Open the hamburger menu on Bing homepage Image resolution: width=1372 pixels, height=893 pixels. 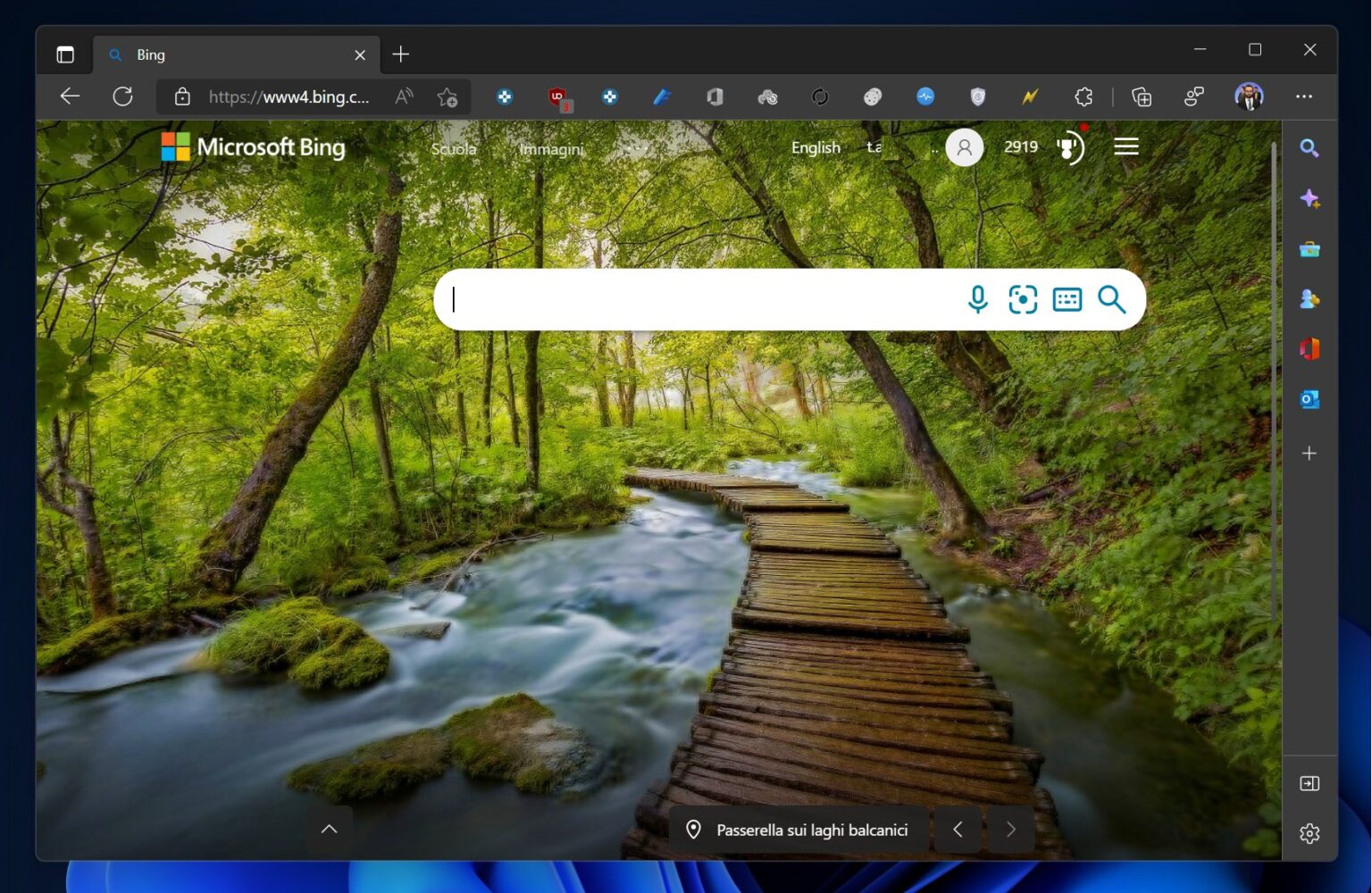(1126, 146)
